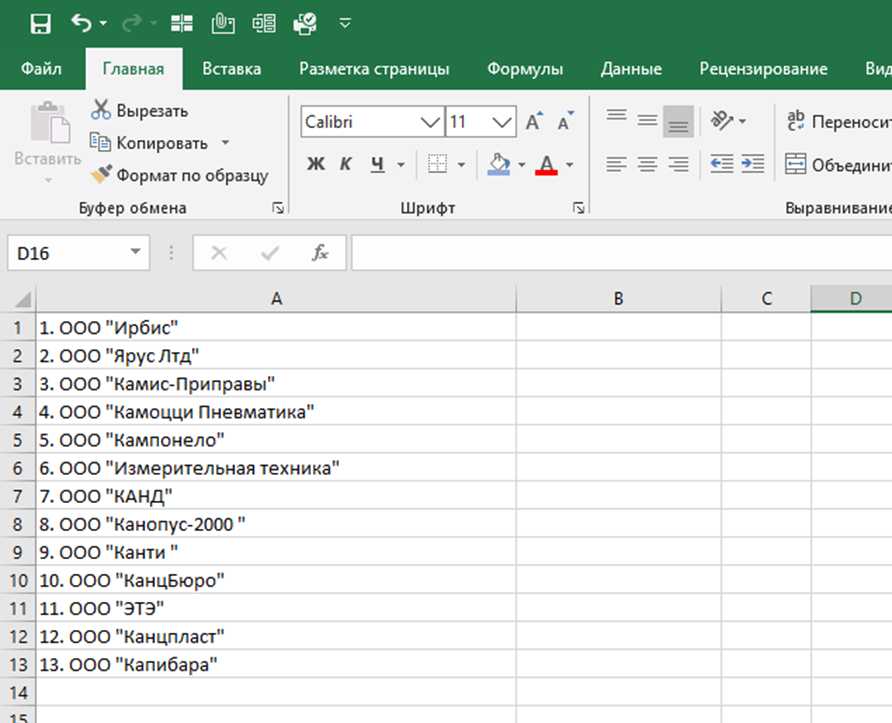Screen dimensions: 892x723
Task: Select cell with ООО "КанцБюро"
Action: [276, 580]
